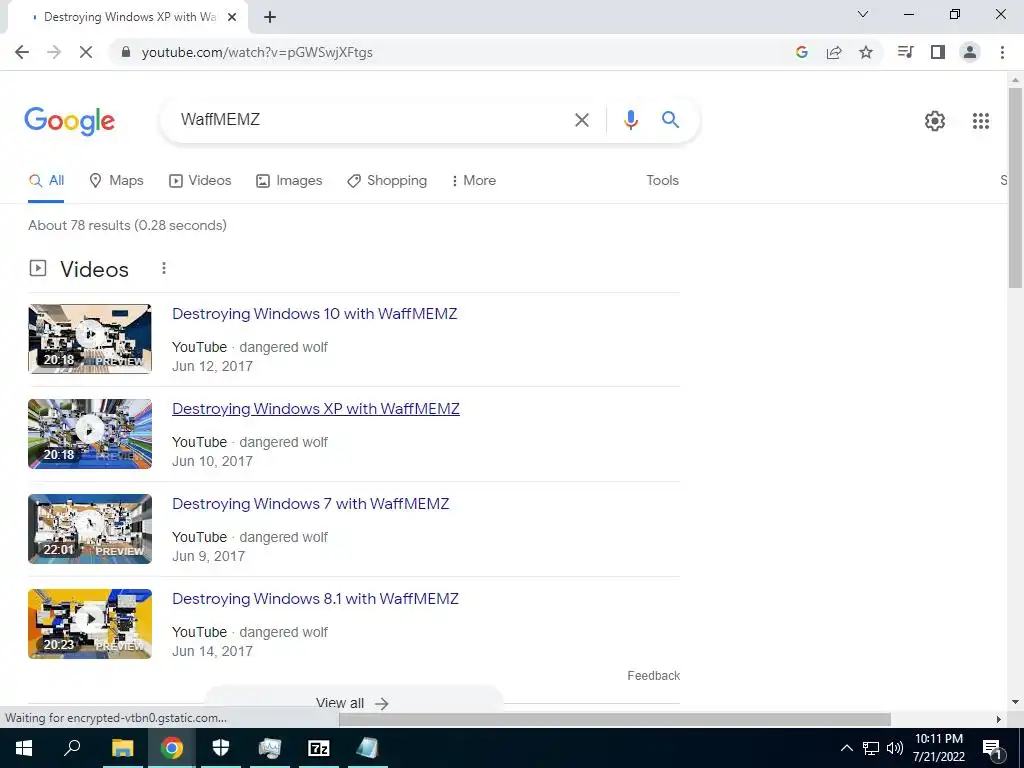1024x768 pixels.
Task: Open the Chrome side panel
Action: tap(938, 52)
